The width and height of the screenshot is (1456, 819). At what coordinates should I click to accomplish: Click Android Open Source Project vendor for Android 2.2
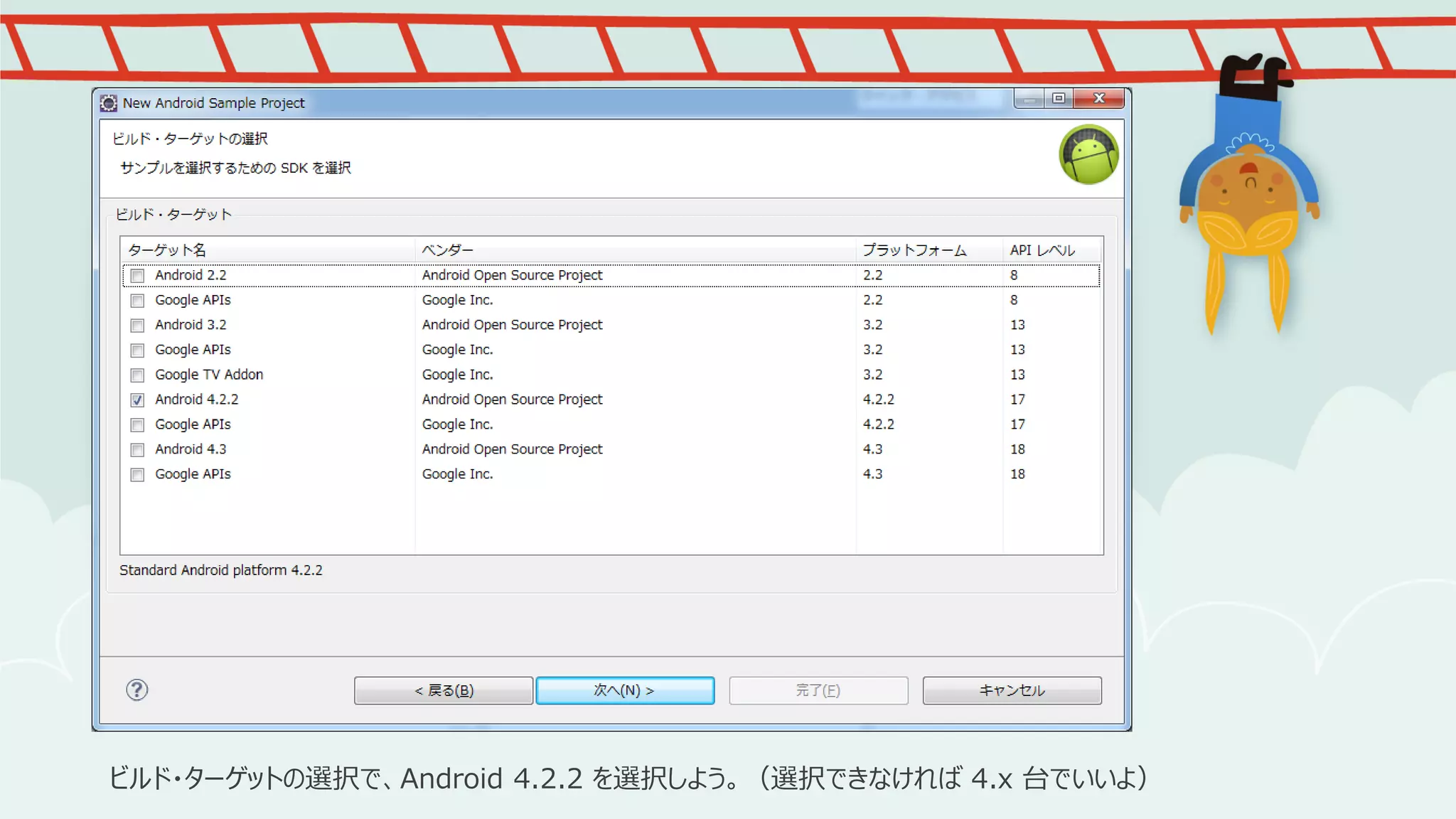[512, 275]
